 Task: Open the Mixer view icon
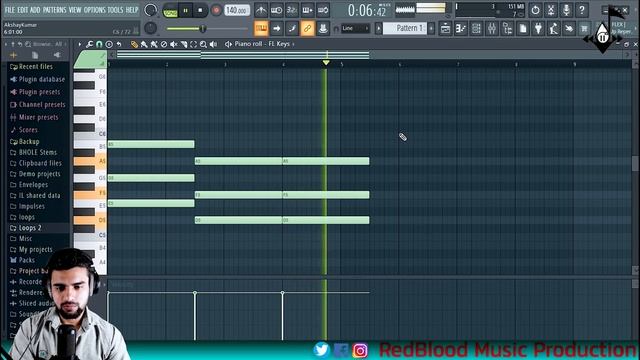tap(492, 29)
